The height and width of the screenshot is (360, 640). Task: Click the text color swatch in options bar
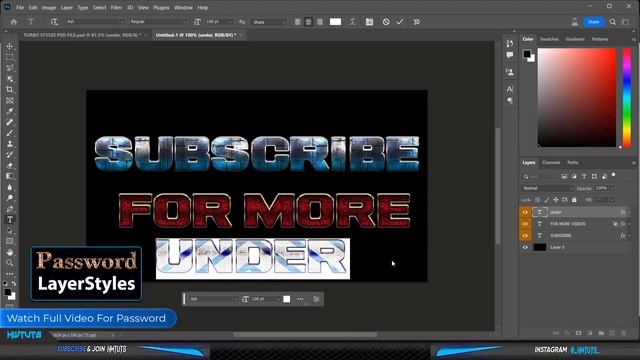click(336, 22)
